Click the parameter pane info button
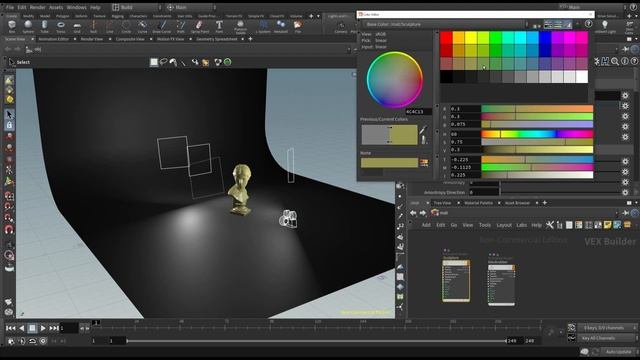This screenshot has width=640, height=360. (624, 61)
